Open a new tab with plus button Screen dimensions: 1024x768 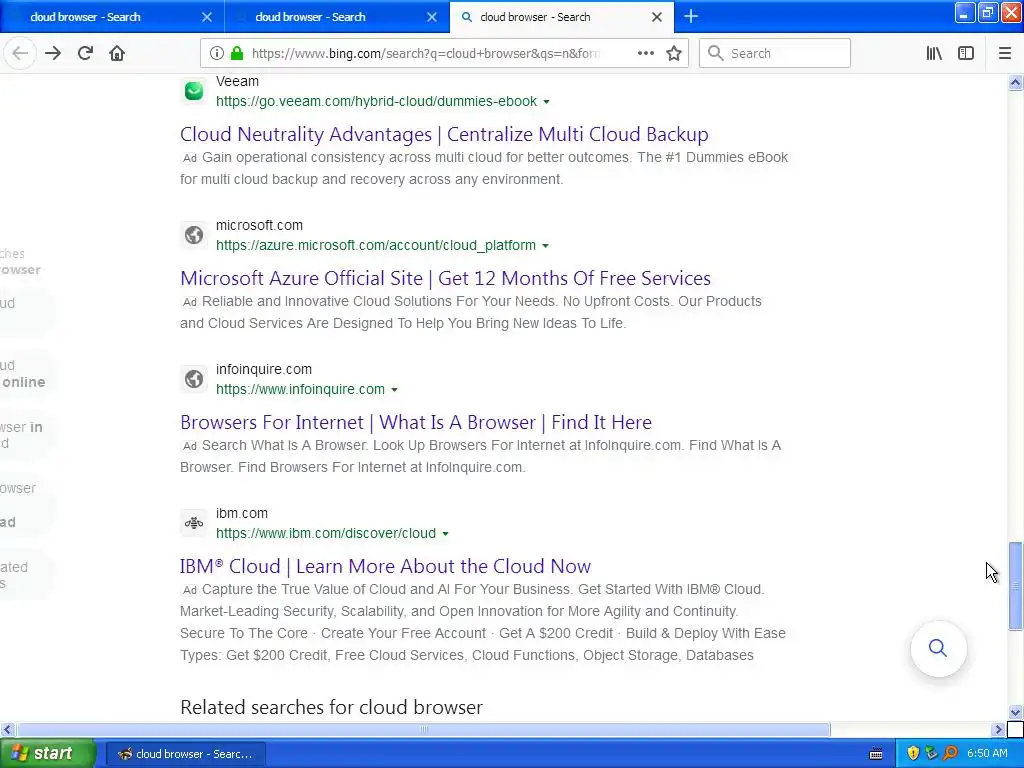(691, 16)
